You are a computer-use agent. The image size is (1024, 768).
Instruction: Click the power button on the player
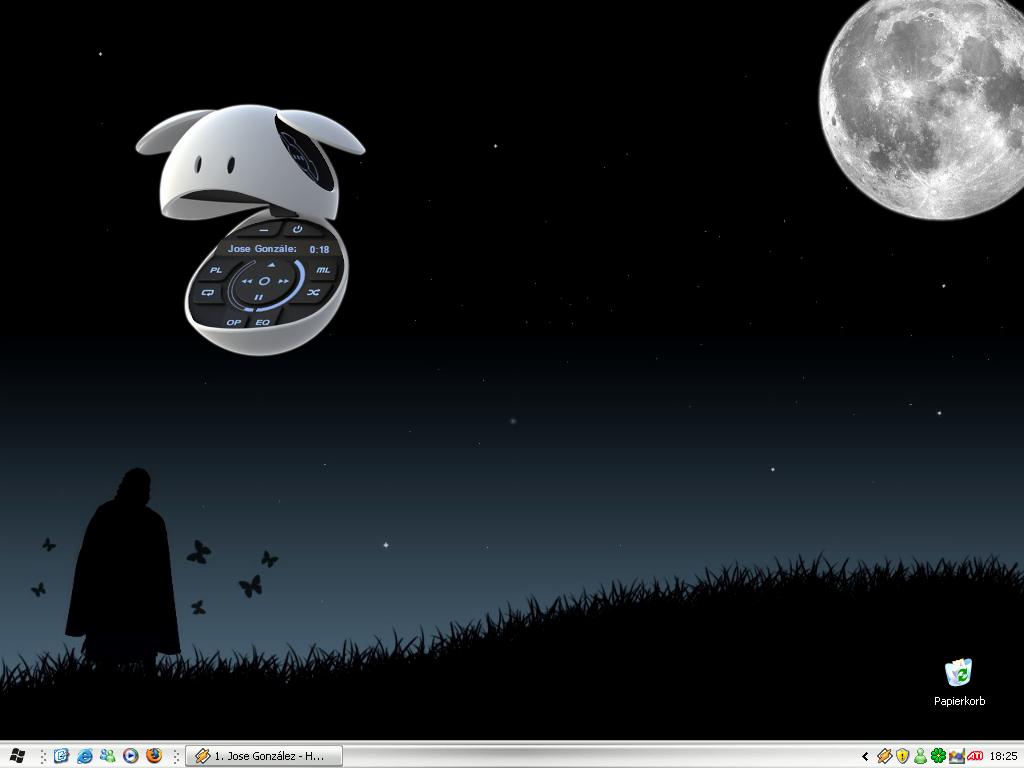(x=297, y=229)
